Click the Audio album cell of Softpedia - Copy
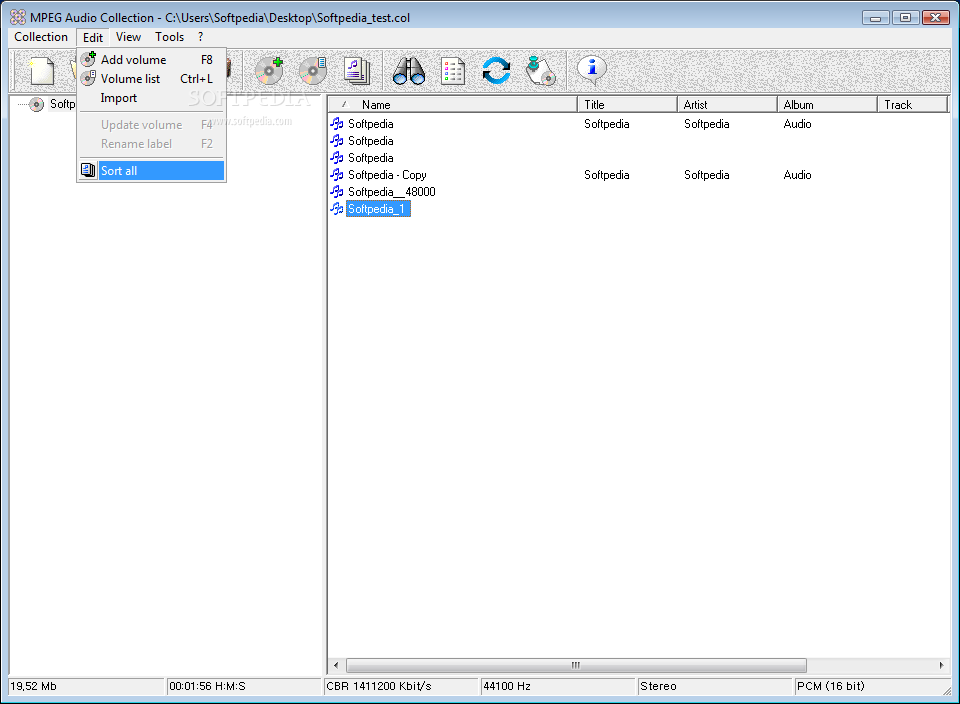Viewport: 960px width, 704px height. point(797,174)
